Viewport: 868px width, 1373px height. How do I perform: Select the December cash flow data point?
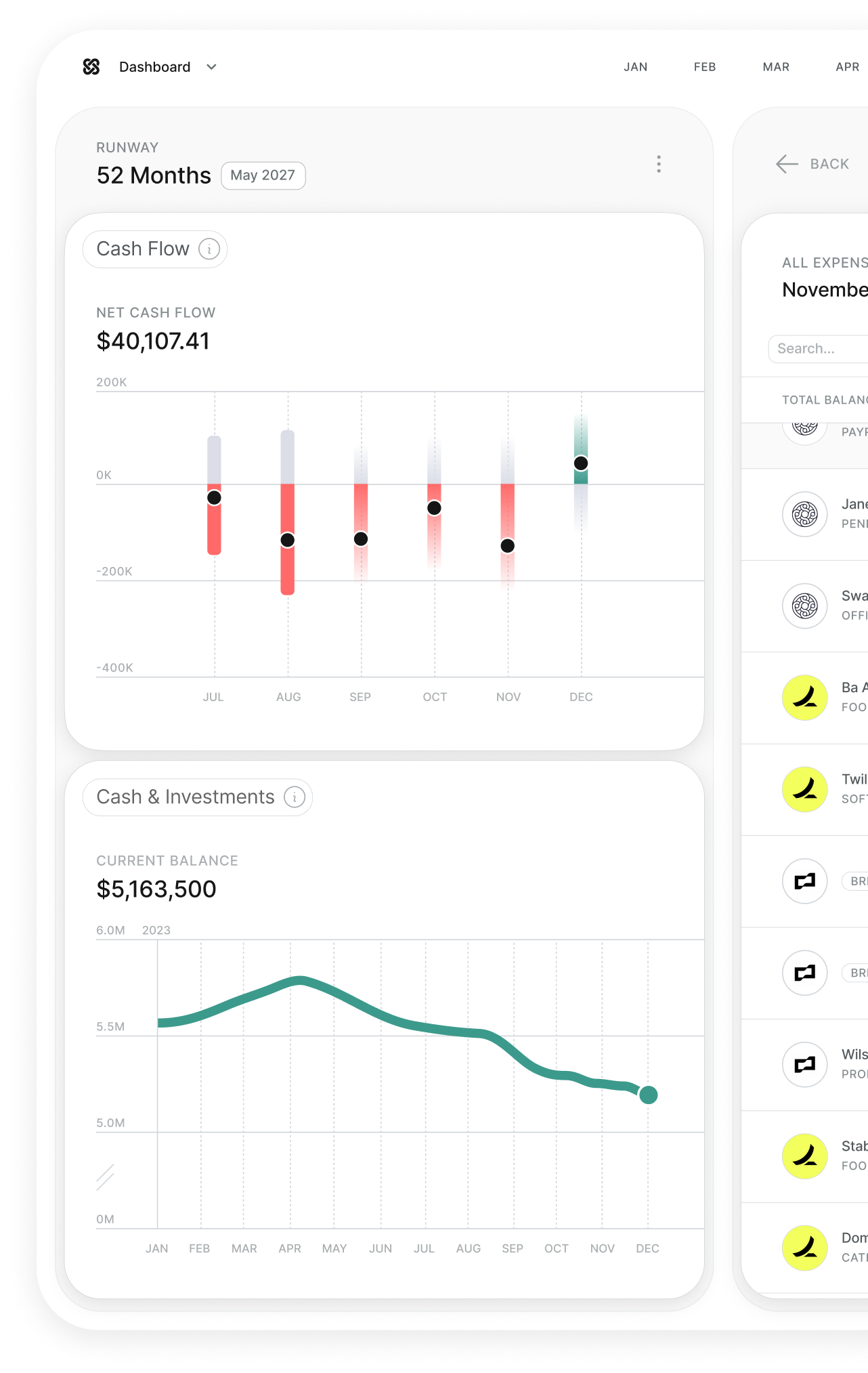(581, 463)
